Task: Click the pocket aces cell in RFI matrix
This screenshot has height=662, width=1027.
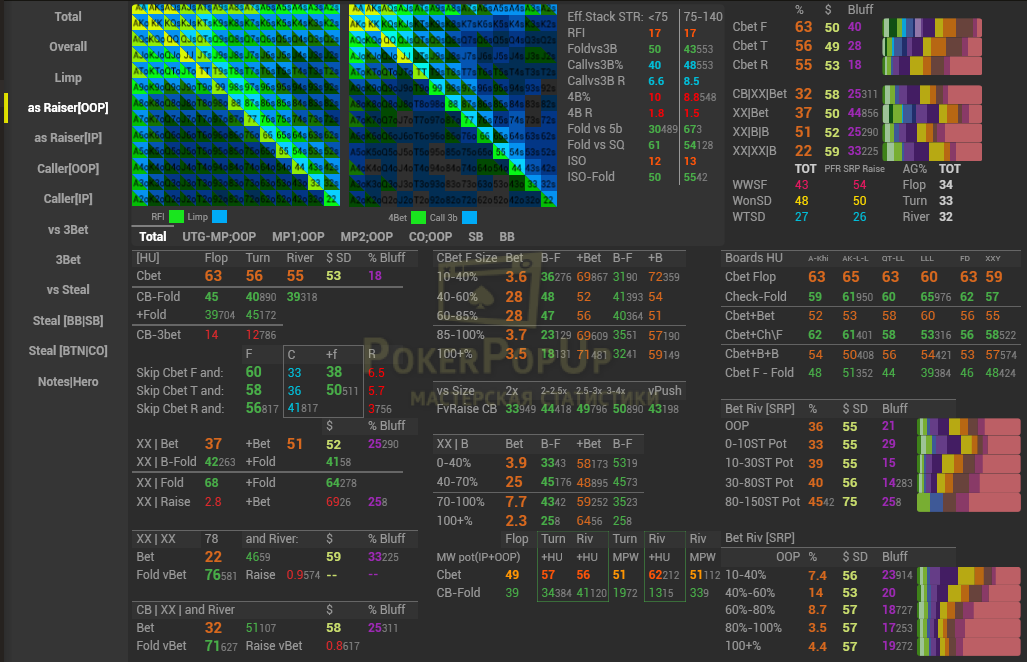Action: pyautogui.click(x=140, y=10)
